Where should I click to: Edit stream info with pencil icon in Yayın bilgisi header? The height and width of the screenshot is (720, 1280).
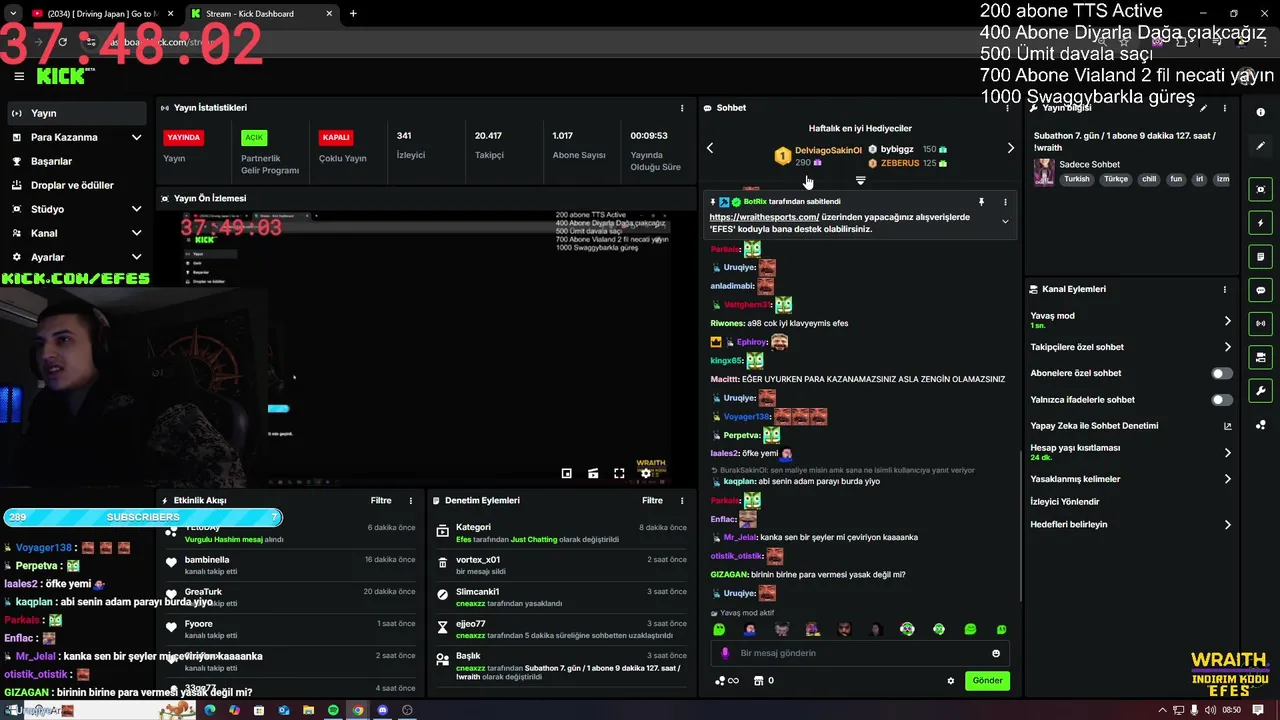pos(1204,108)
